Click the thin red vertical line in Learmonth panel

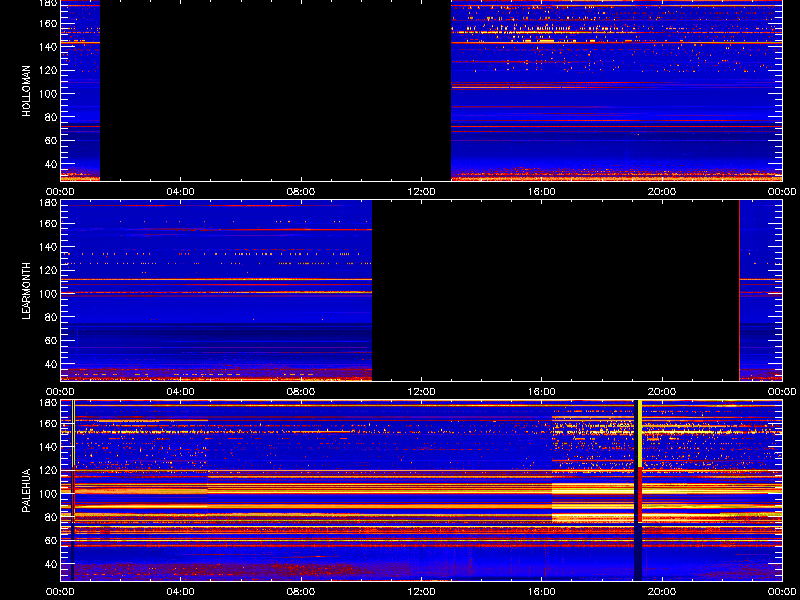pyautogui.click(x=739, y=290)
